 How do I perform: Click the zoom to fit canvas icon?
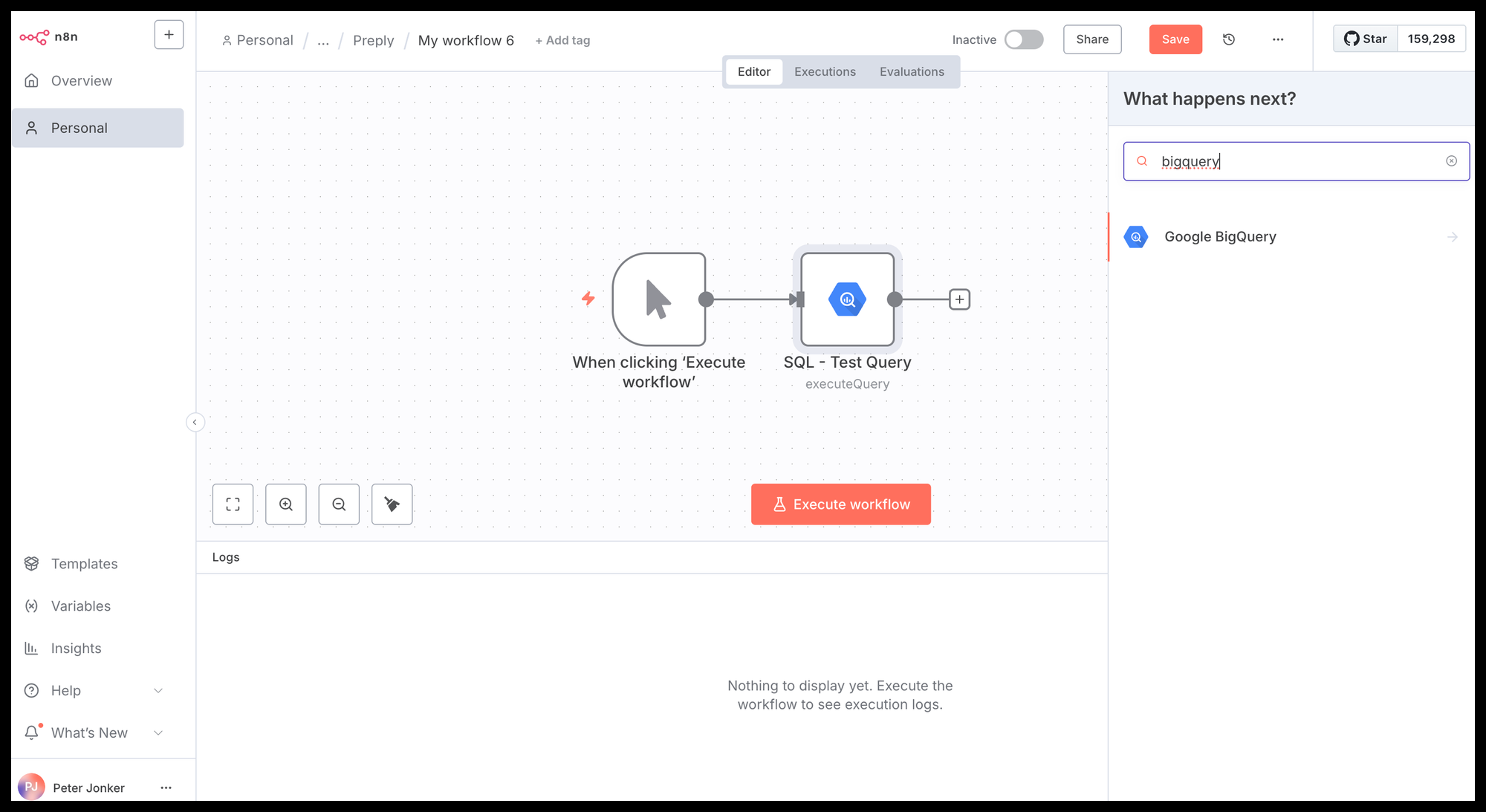233,504
